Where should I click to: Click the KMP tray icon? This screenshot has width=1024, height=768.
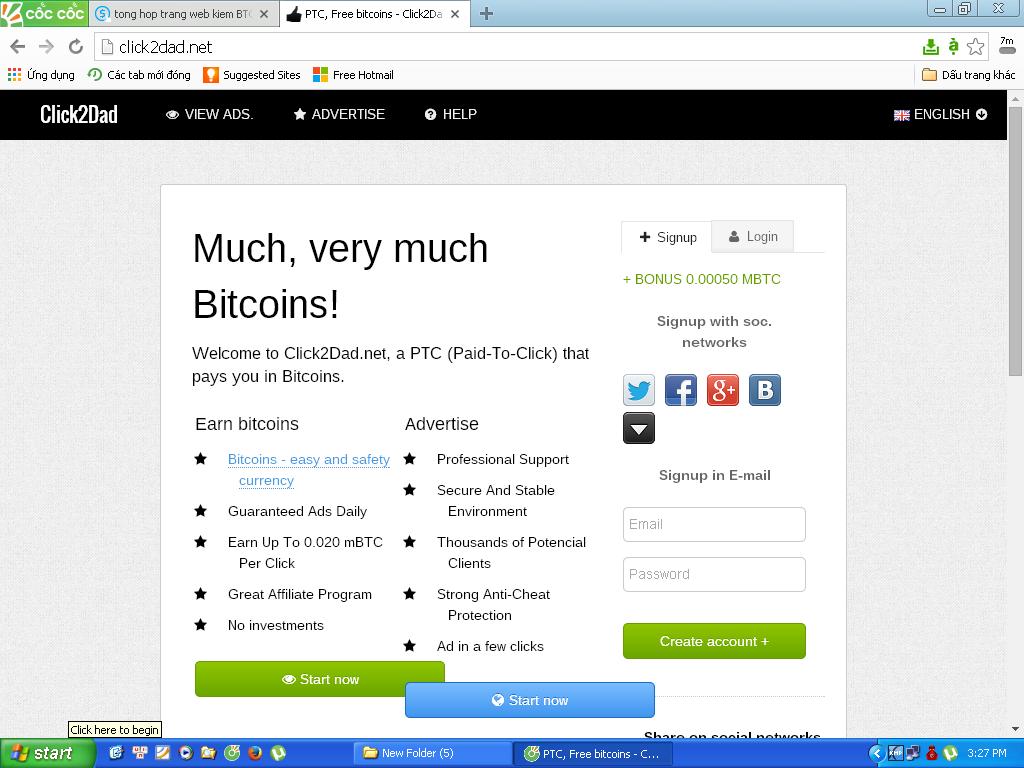895,753
